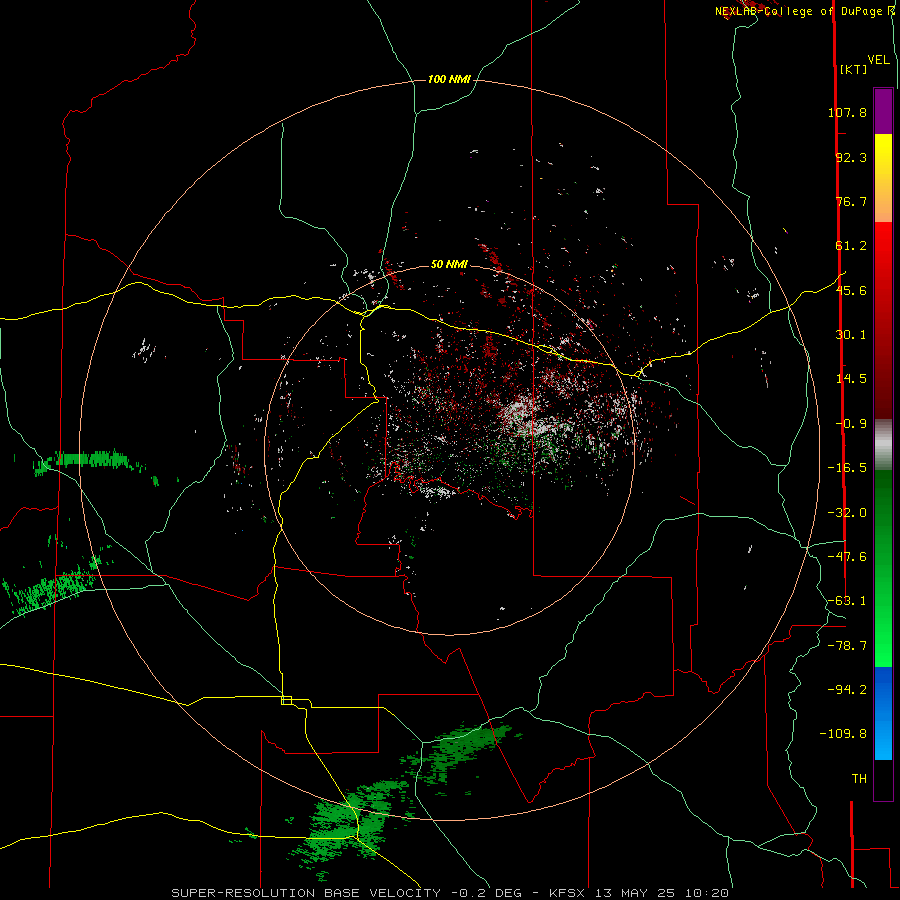Viewport: 900px width, 900px height.
Task: Pick the purple segment of the color bar
Action: [x=883, y=111]
